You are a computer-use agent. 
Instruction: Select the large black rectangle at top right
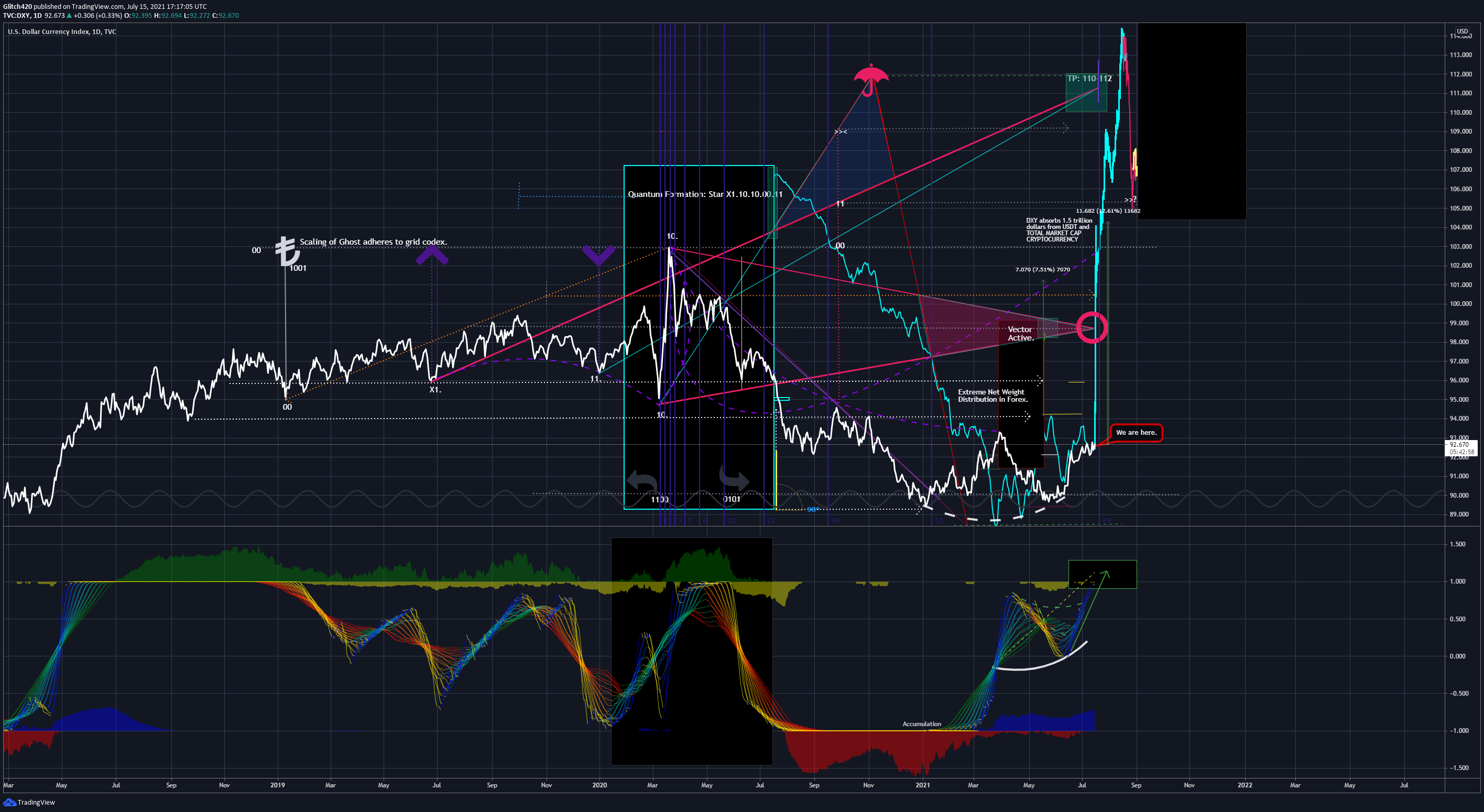pyautogui.click(x=1192, y=121)
